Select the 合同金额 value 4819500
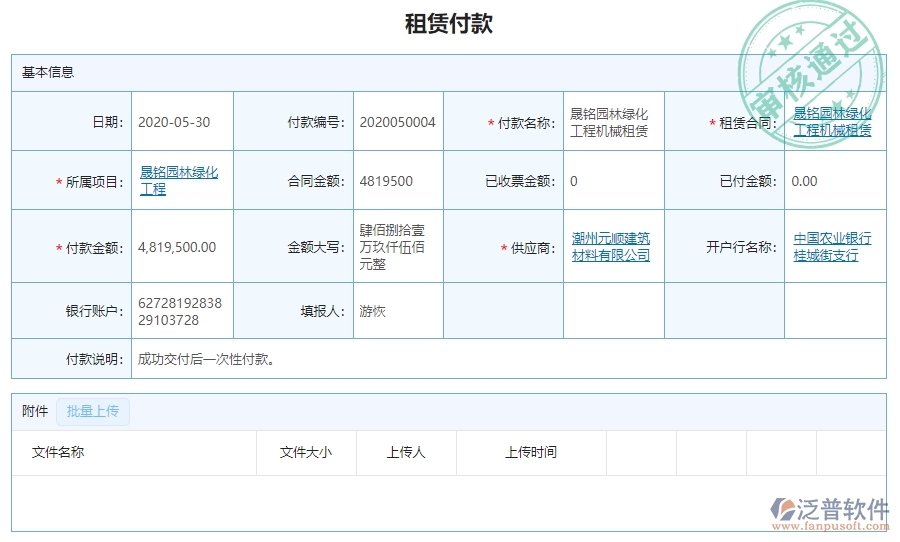The image size is (900, 542). (x=386, y=181)
